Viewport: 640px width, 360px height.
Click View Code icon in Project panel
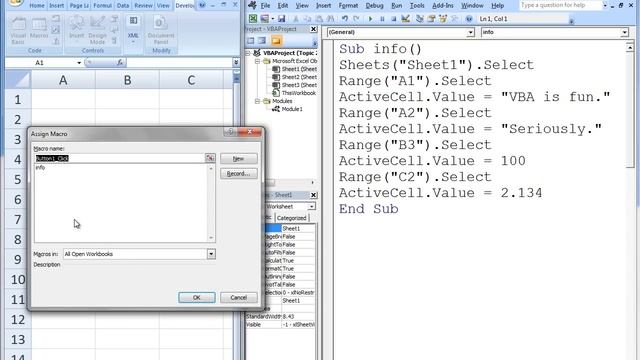point(251,41)
